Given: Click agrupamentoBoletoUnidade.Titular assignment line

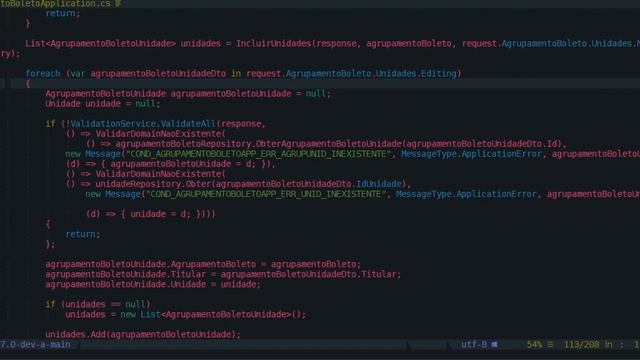Looking at the screenshot, I should point(223,274).
